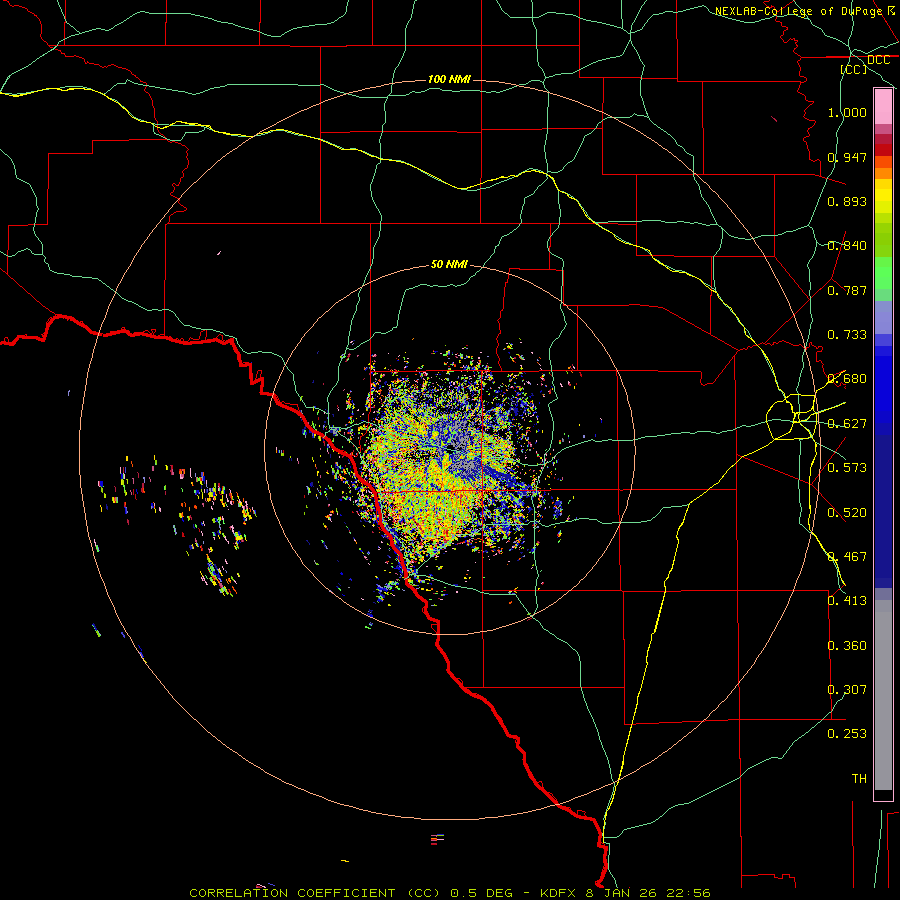
Task: Click the TH threshold label
Action: click(859, 779)
